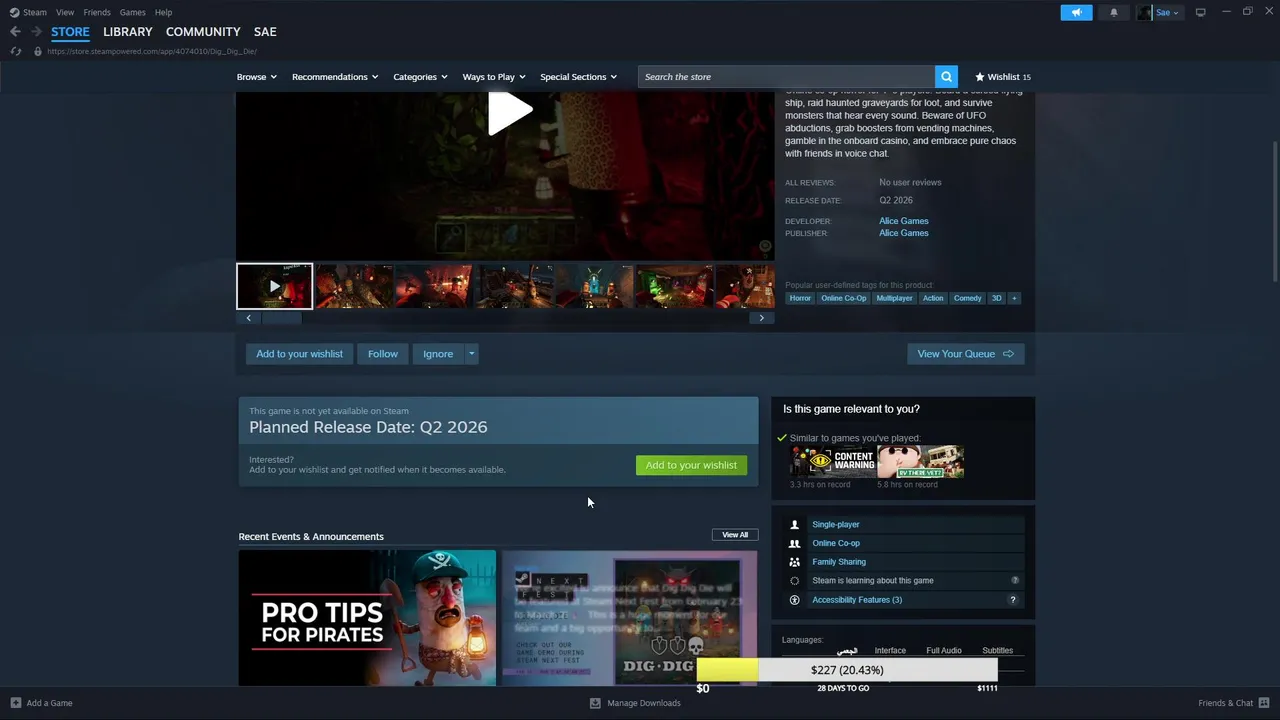Viewport: 1280px width, 720px height.
Task: Expand the Recommendations dropdown
Action: [x=335, y=77]
